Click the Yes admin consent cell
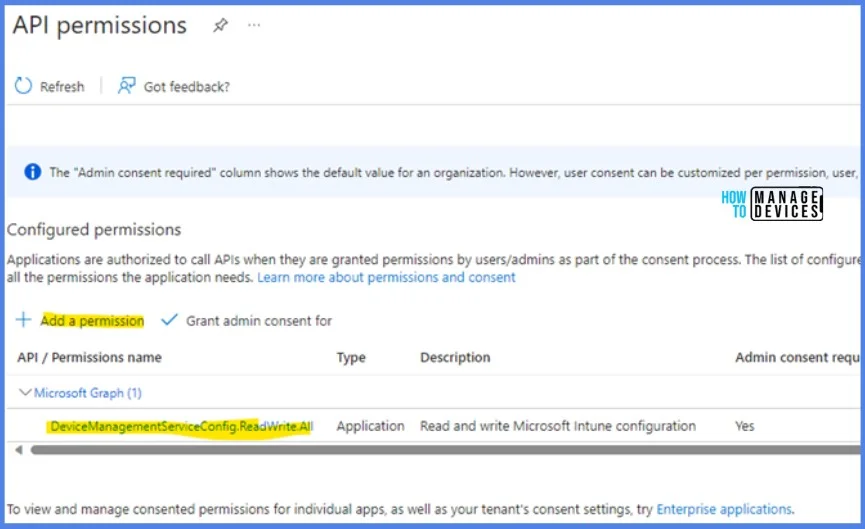Viewport: 865px width, 529px height. (744, 426)
